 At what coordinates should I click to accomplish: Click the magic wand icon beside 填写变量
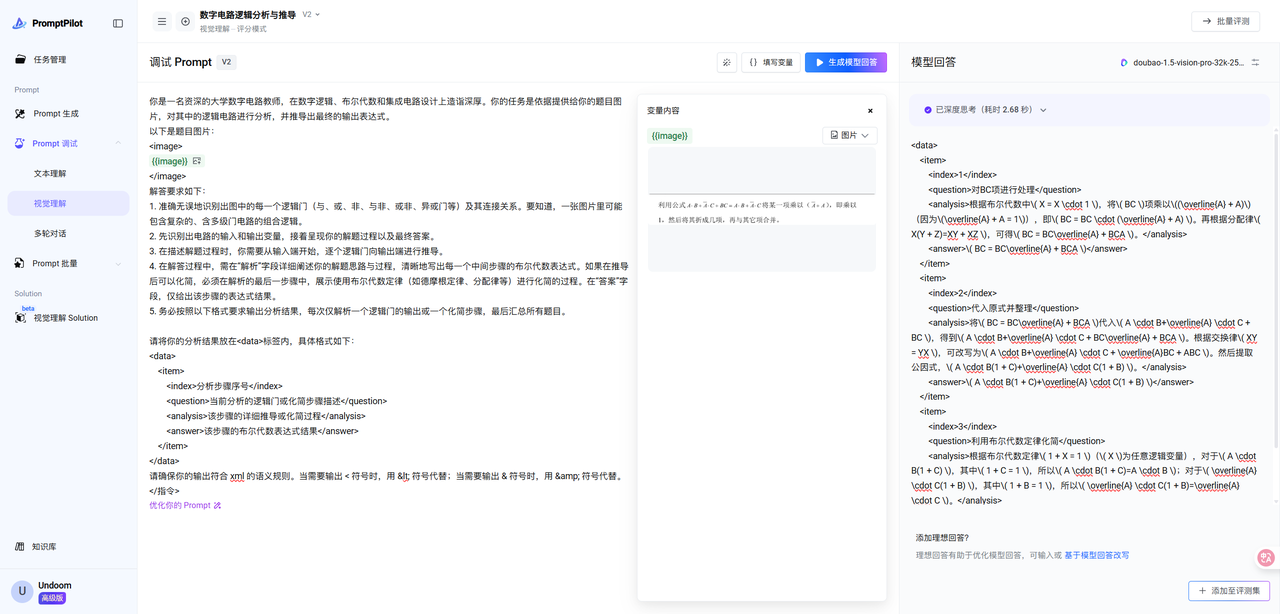coord(727,62)
